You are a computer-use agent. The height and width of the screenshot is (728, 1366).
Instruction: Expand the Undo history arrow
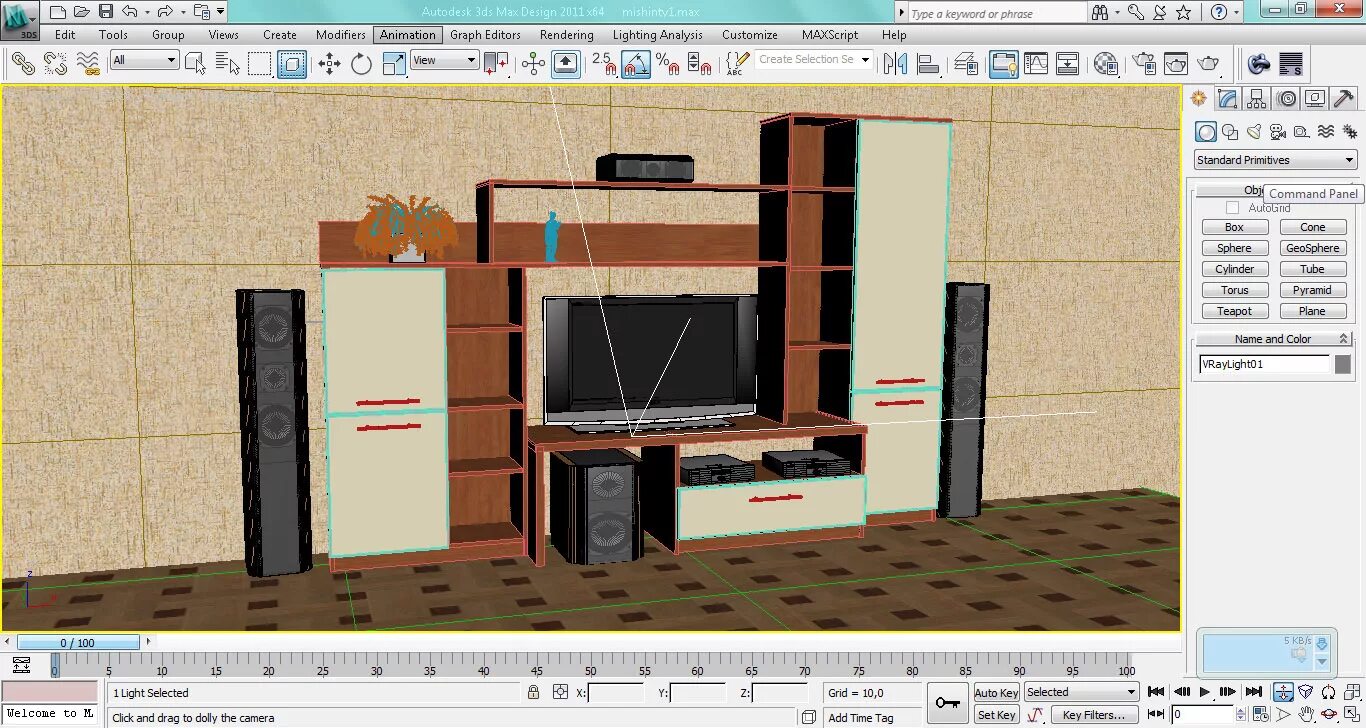coord(146,12)
